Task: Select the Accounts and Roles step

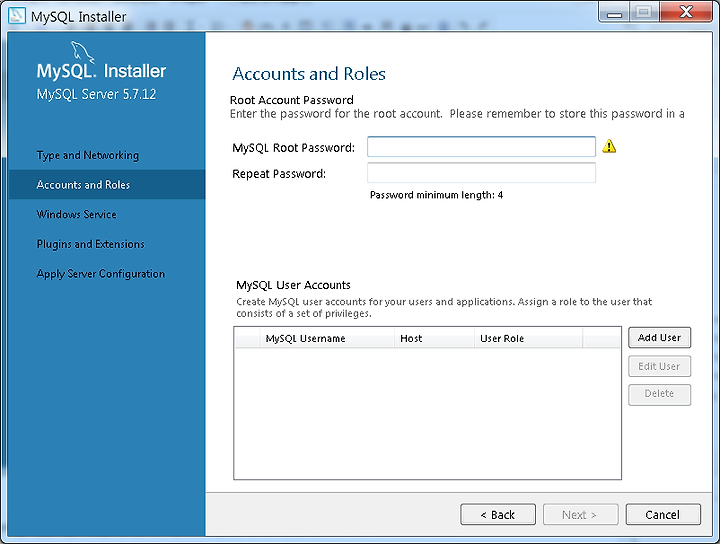Action: pyautogui.click(x=107, y=185)
